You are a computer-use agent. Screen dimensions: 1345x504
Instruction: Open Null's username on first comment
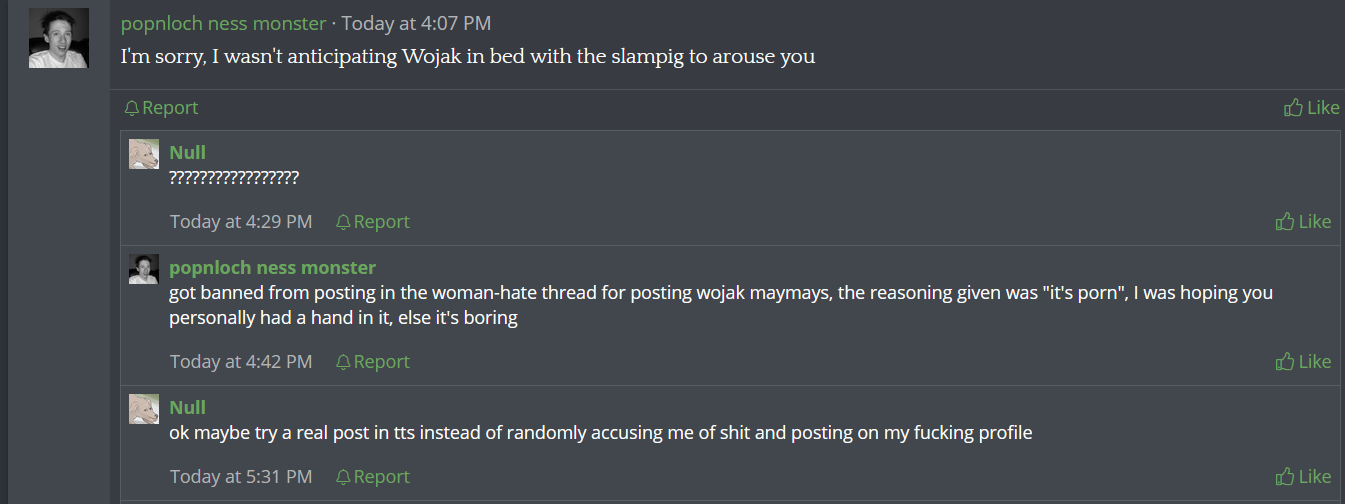[188, 152]
